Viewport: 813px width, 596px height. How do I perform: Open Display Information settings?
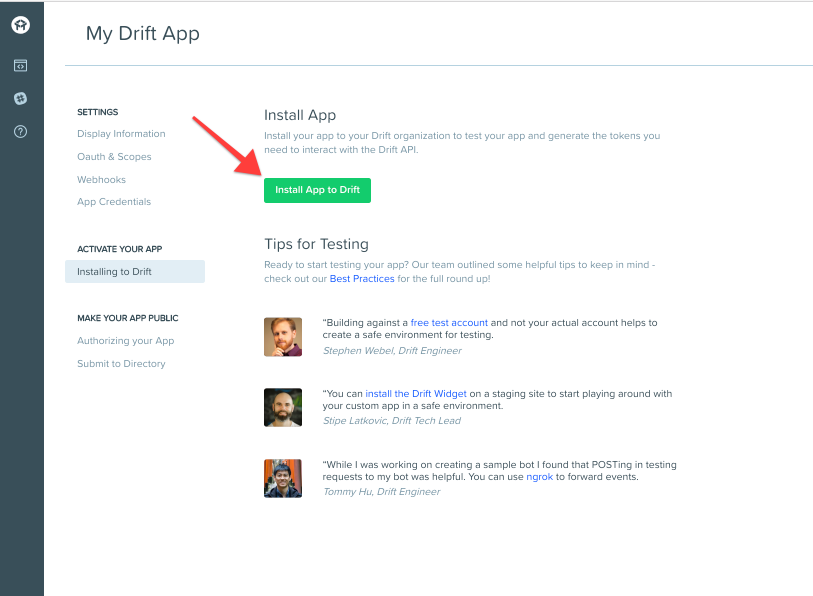121,134
